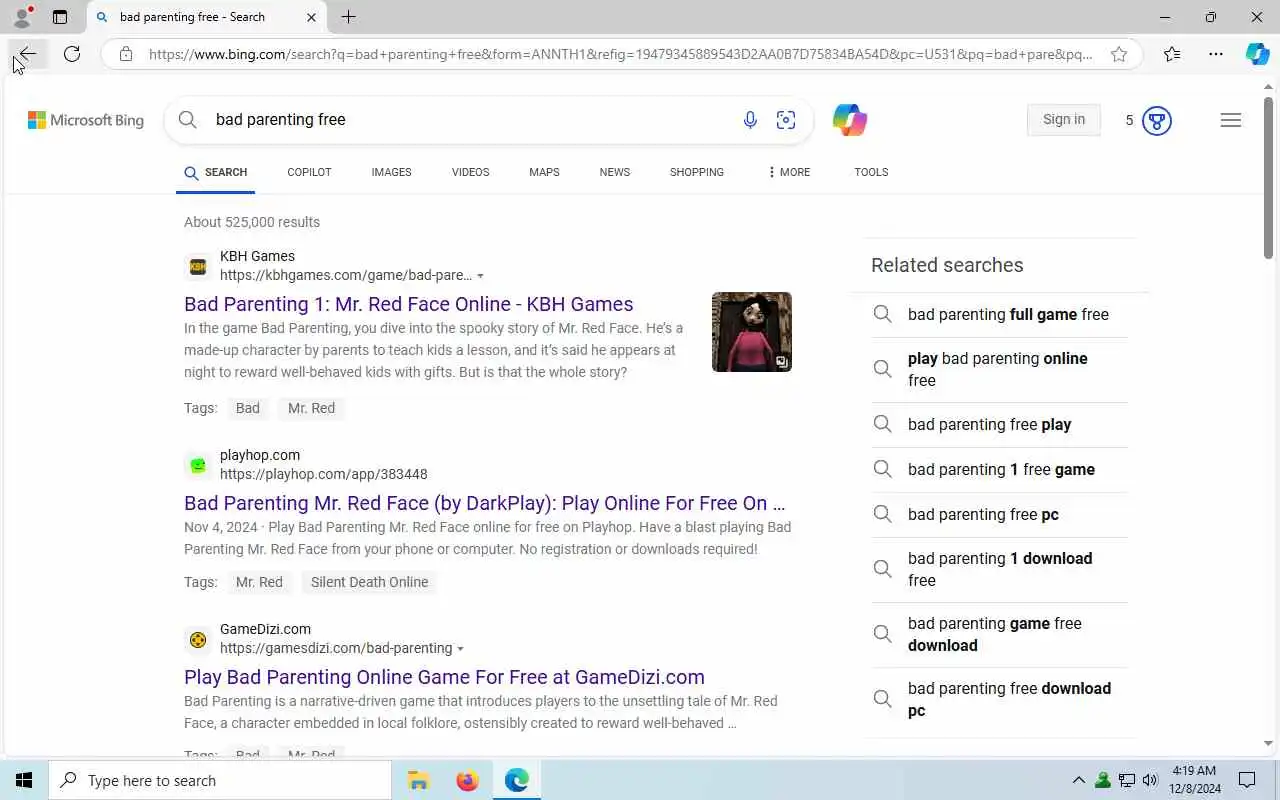The height and width of the screenshot is (800, 1280).
Task: Click the Sign in button
Action: 1064,120
